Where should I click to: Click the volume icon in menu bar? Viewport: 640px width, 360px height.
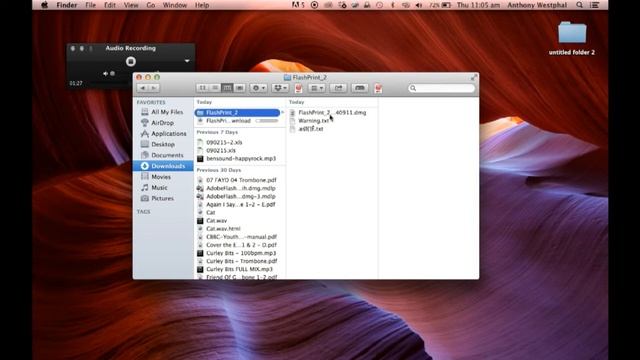click(419, 5)
